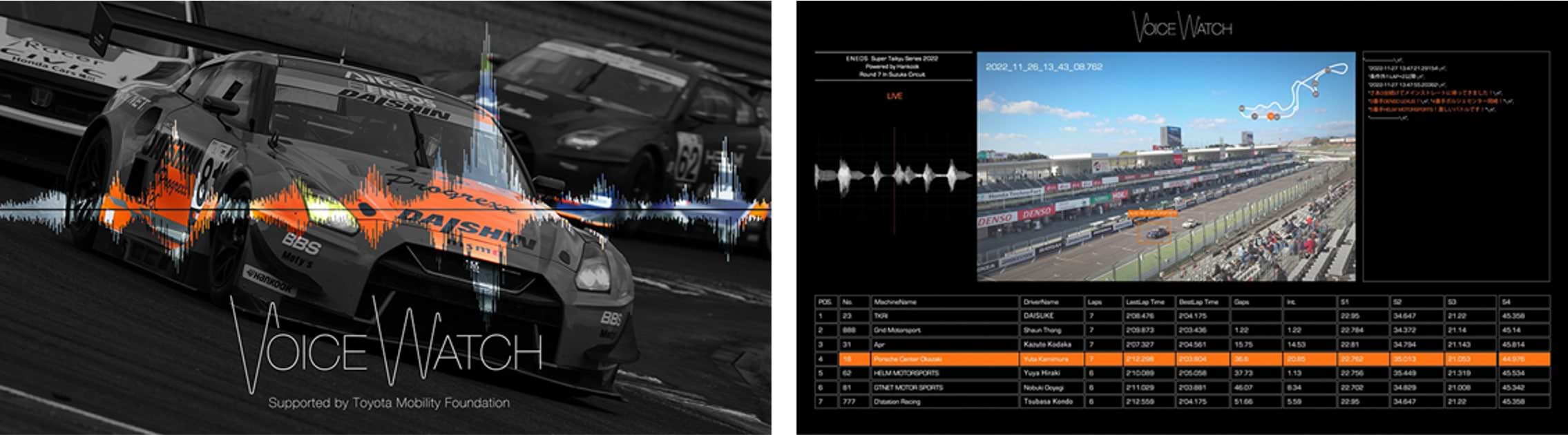Click last lap time 2'12.559
This screenshot has width=1568, height=435.
[x=1140, y=401]
